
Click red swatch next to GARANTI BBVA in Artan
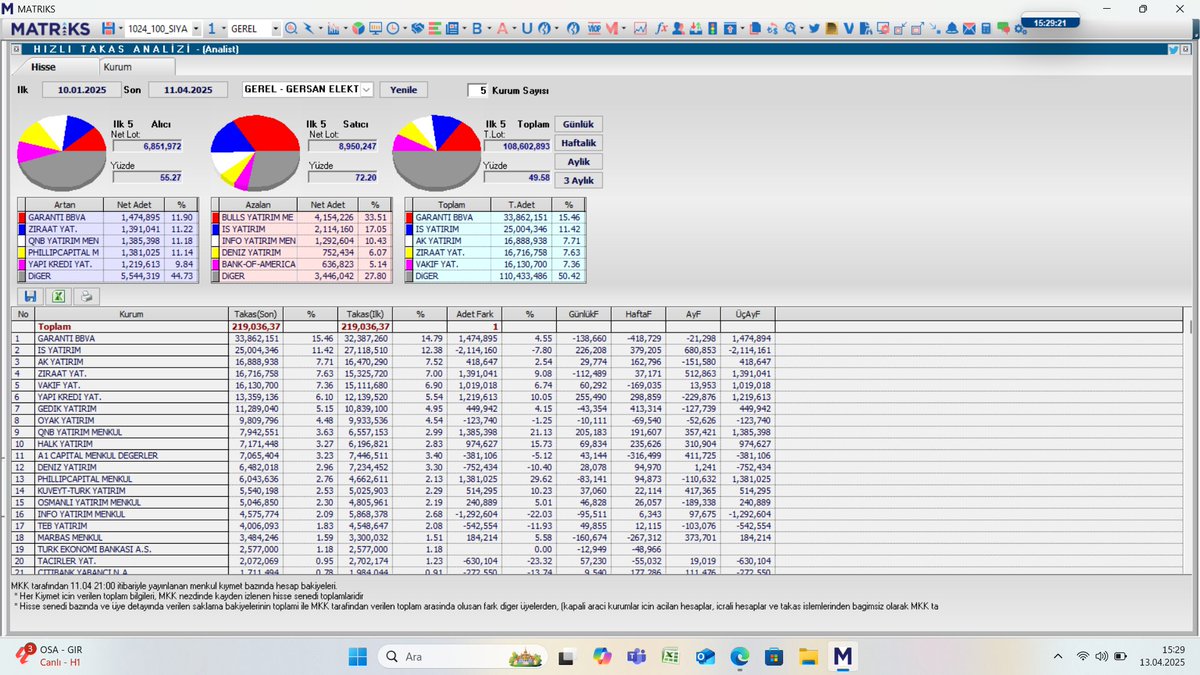tap(23, 216)
